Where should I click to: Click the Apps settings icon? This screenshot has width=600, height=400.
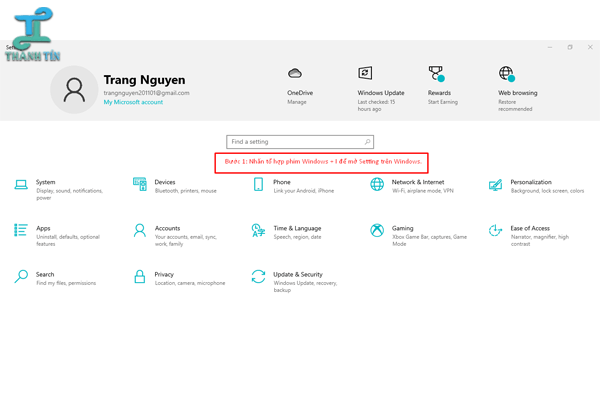(21, 230)
